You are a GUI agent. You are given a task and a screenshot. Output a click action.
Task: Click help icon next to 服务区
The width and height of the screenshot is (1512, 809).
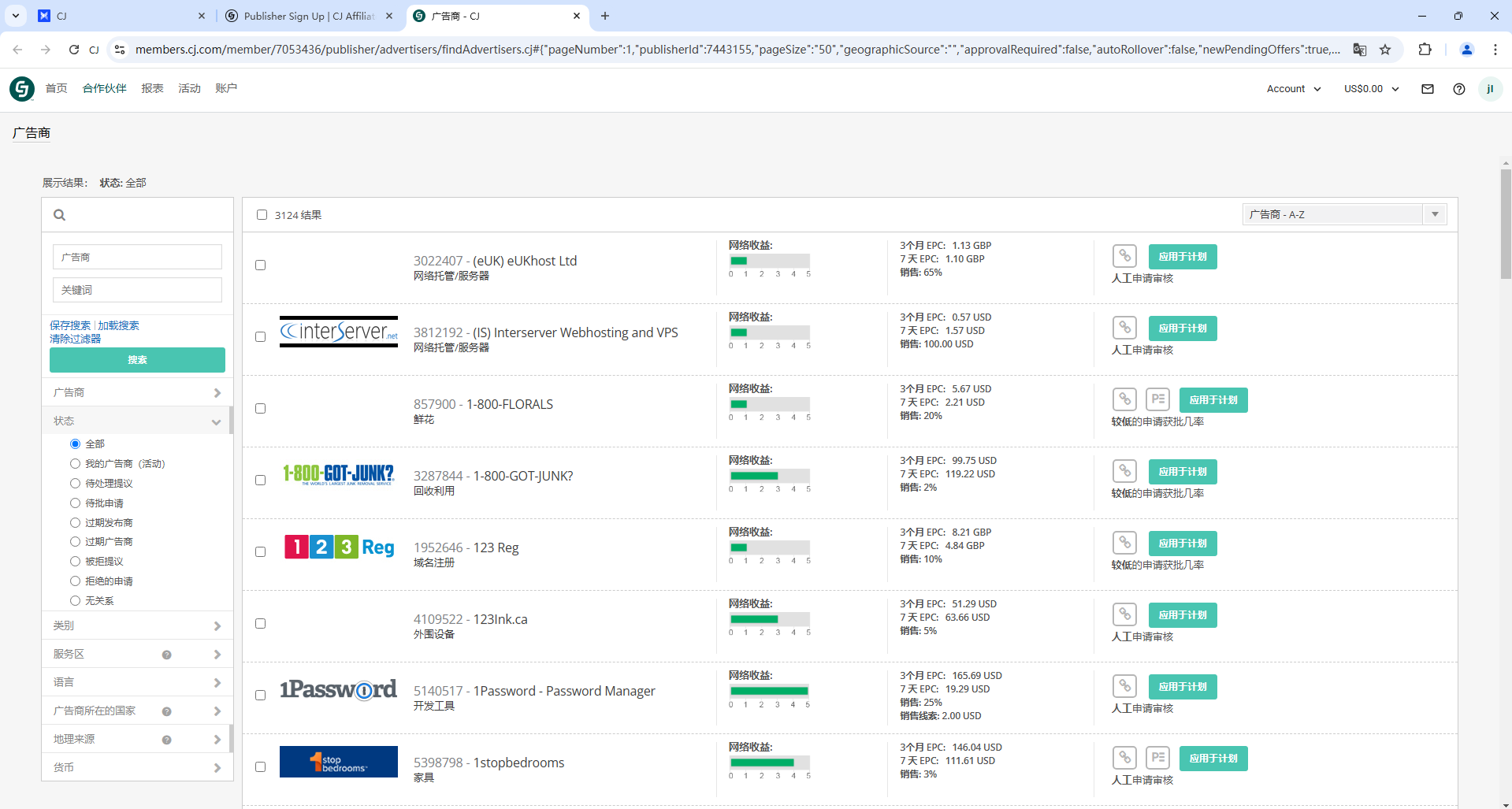[x=166, y=655]
